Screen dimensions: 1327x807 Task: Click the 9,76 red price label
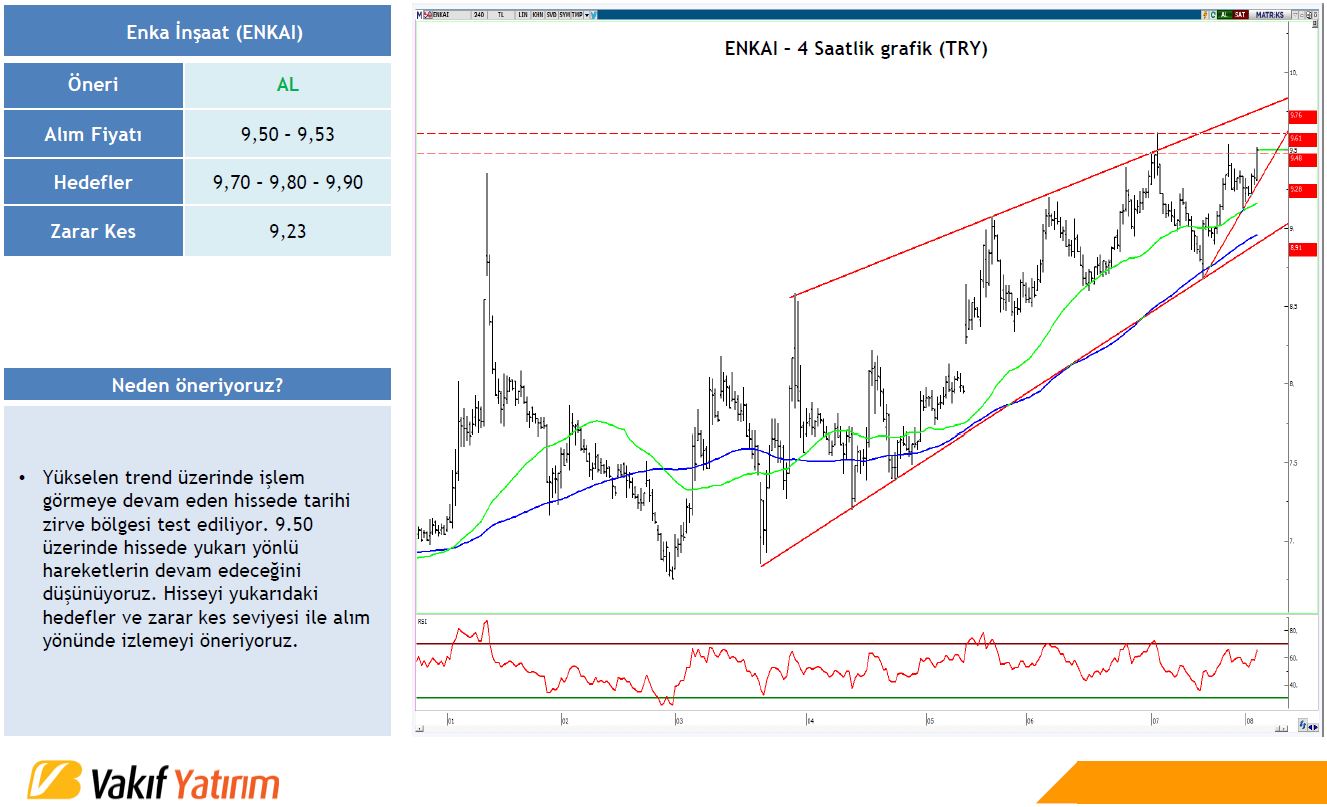1302,116
